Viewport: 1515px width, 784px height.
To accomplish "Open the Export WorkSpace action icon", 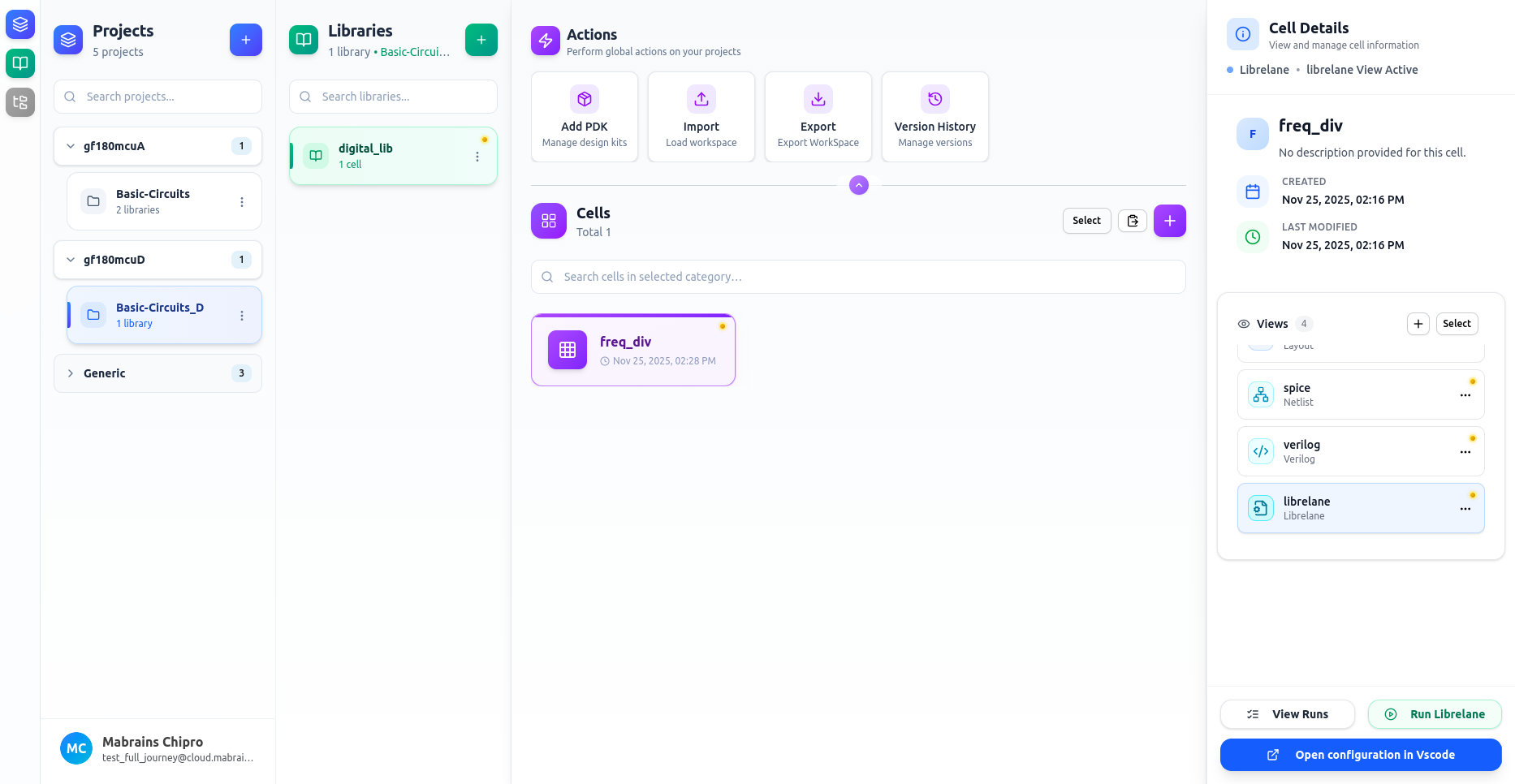I will [x=818, y=99].
